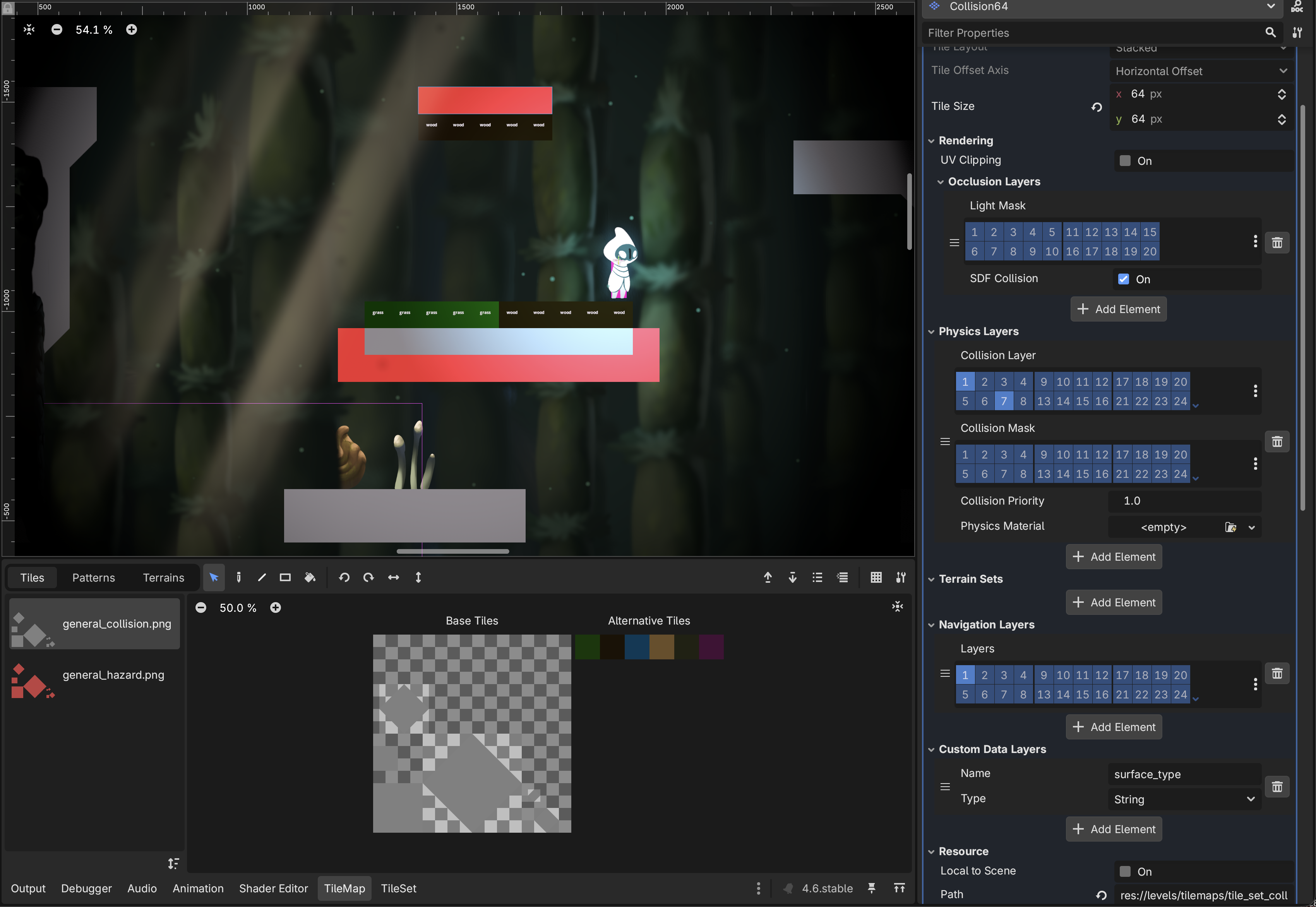Click the down-arrow next layer icon

click(x=792, y=577)
